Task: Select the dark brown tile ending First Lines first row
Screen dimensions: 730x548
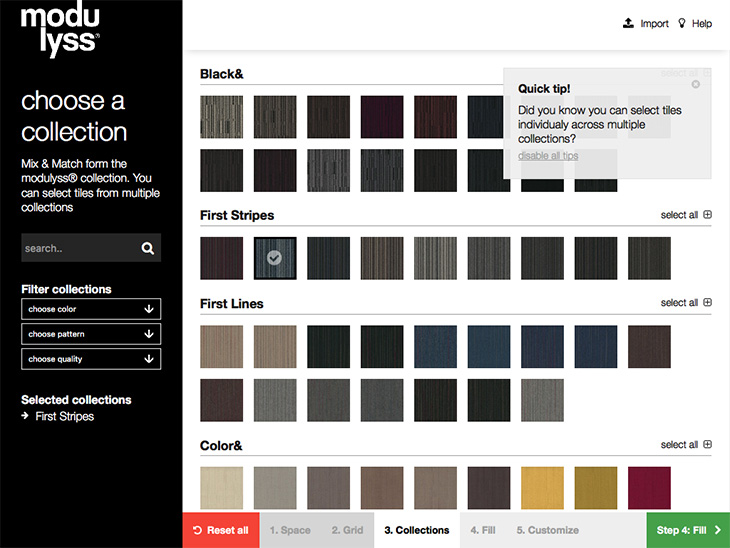Action: 649,346
